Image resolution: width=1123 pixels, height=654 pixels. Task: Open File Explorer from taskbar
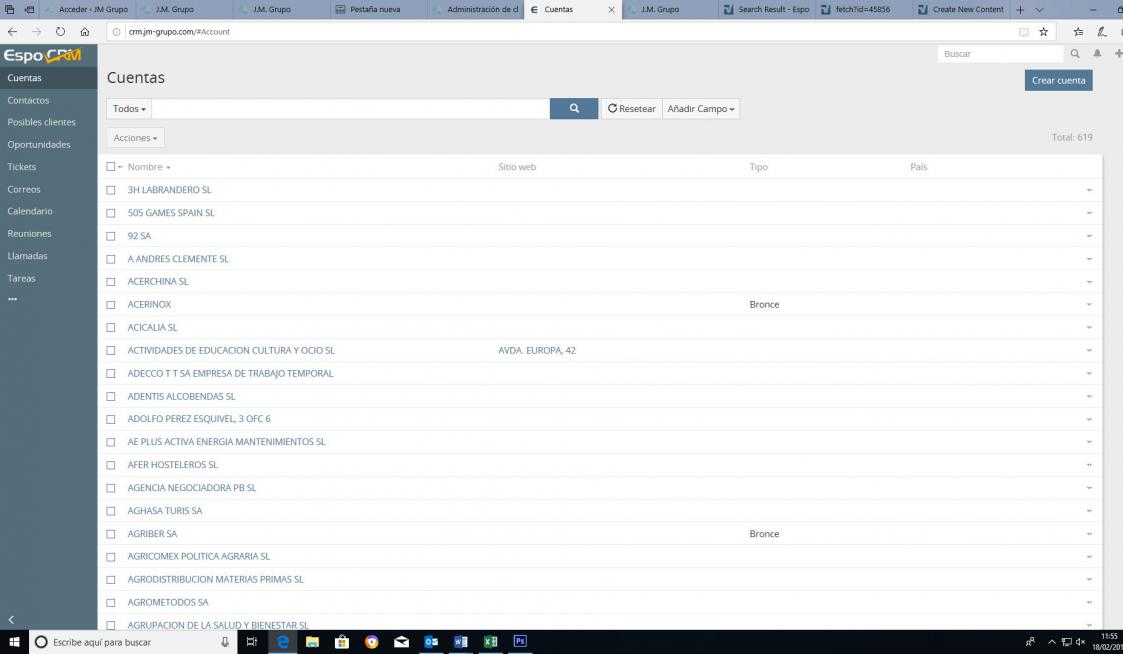coord(312,642)
